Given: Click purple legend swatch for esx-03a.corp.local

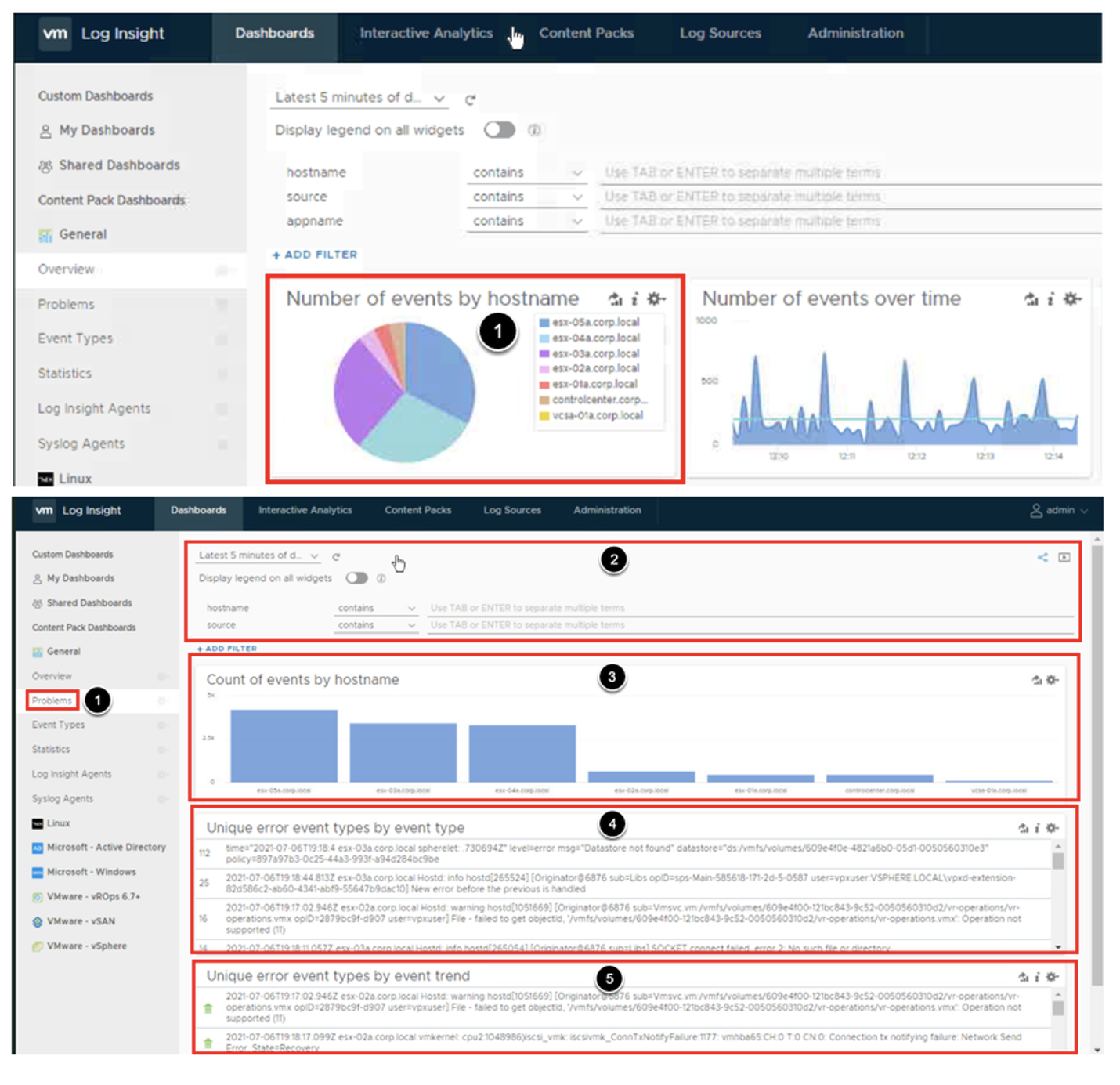Looking at the screenshot, I should [544, 354].
